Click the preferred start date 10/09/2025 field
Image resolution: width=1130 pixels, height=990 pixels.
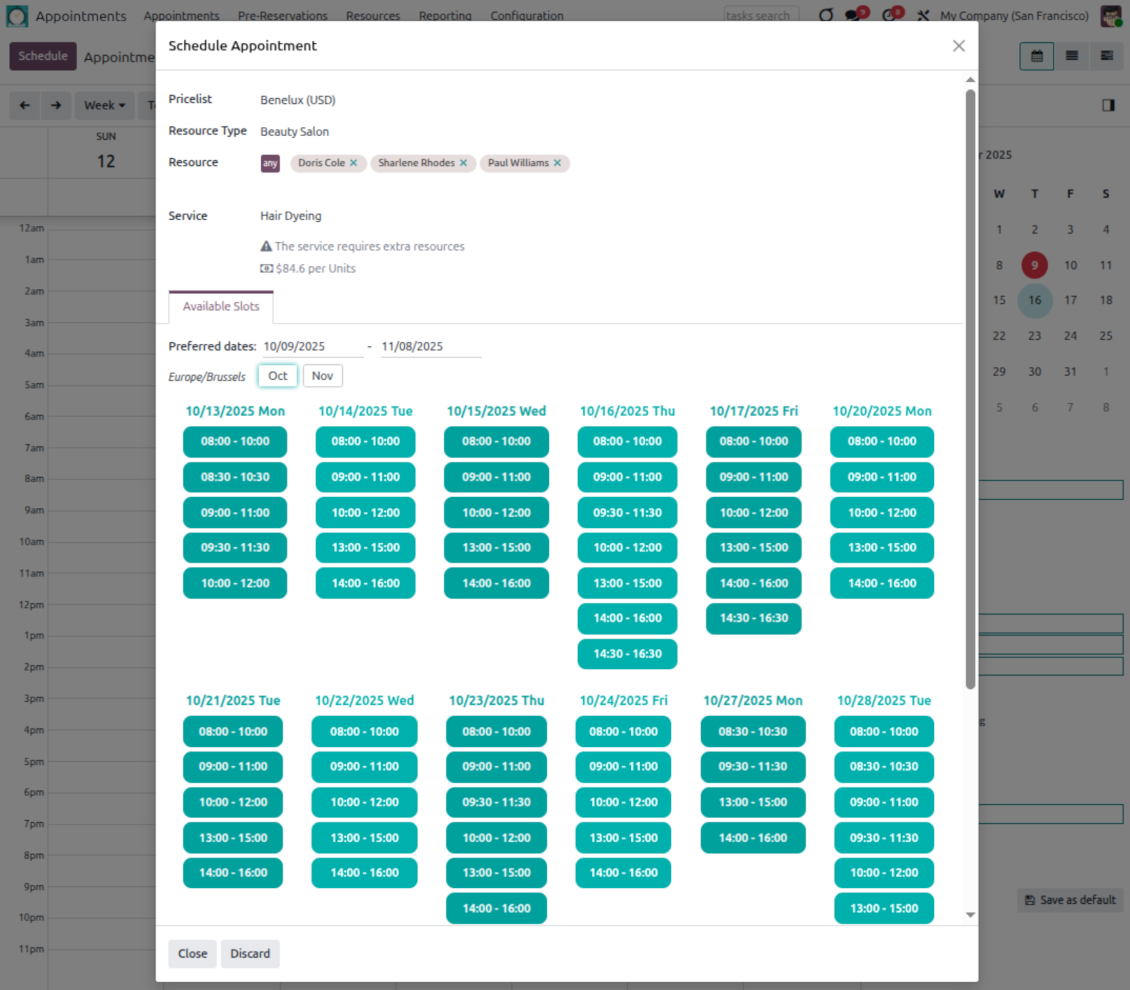[x=312, y=347]
